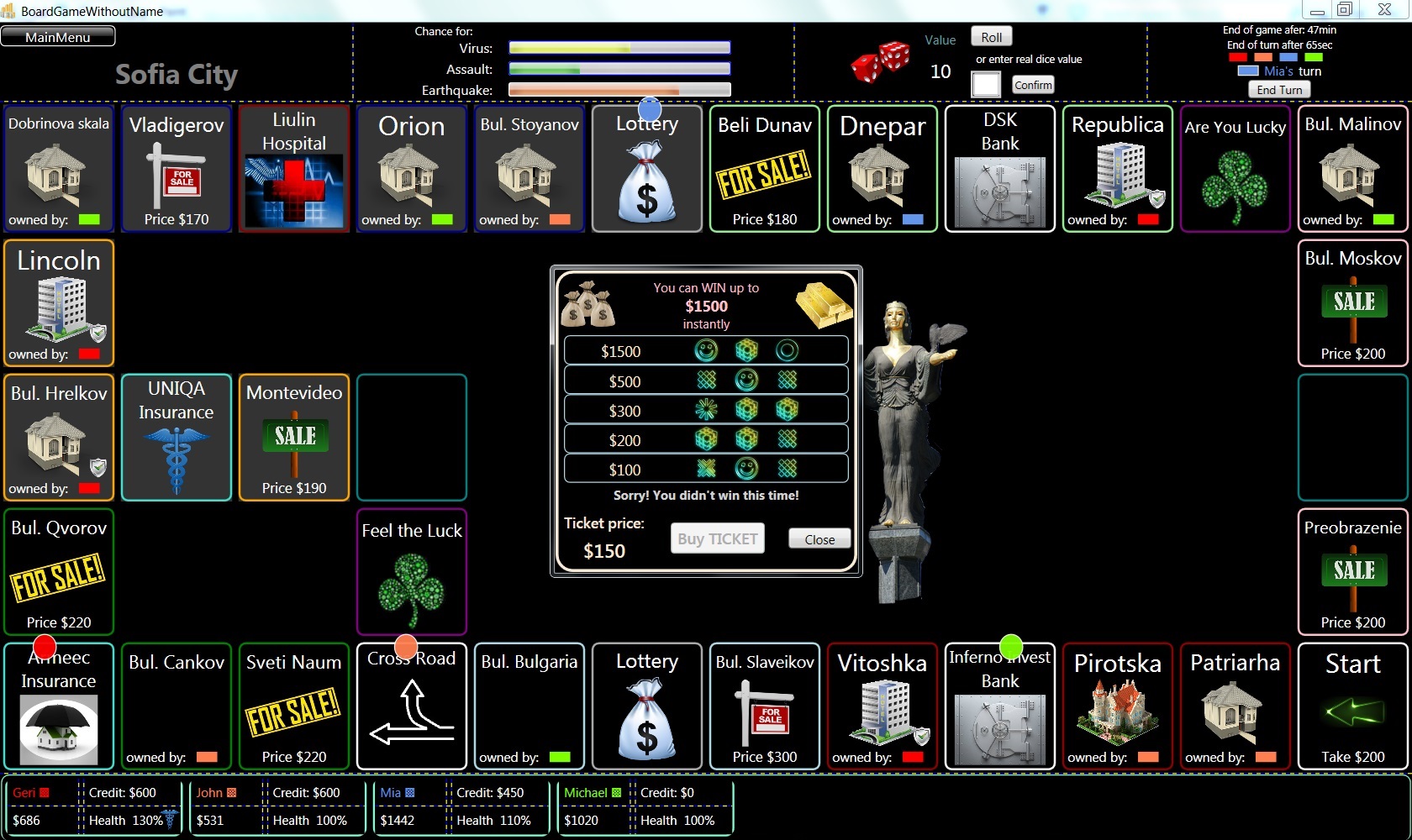
Task: Confirm the real dice value
Action: pyautogui.click(x=1033, y=85)
